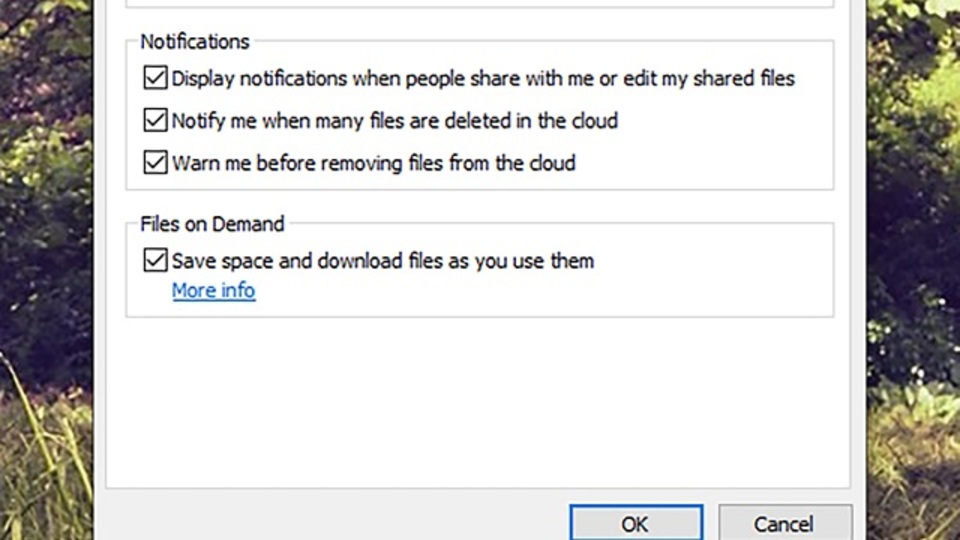The height and width of the screenshot is (540, 960).
Task: Click the gray button bar left of OK
Action: [331, 516]
